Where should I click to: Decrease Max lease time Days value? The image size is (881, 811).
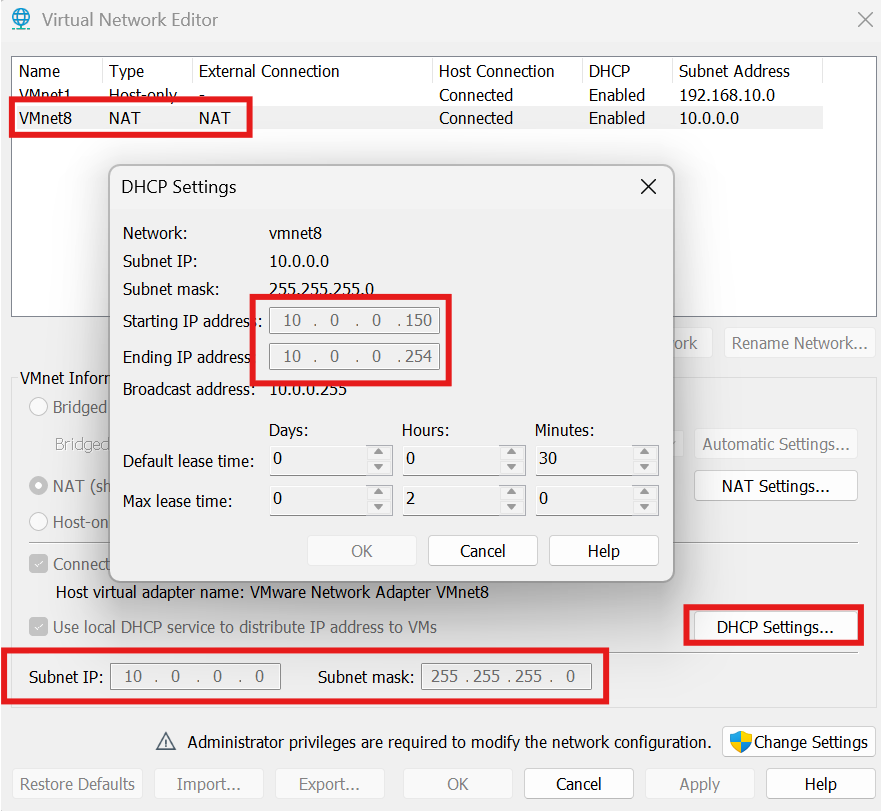[379, 506]
